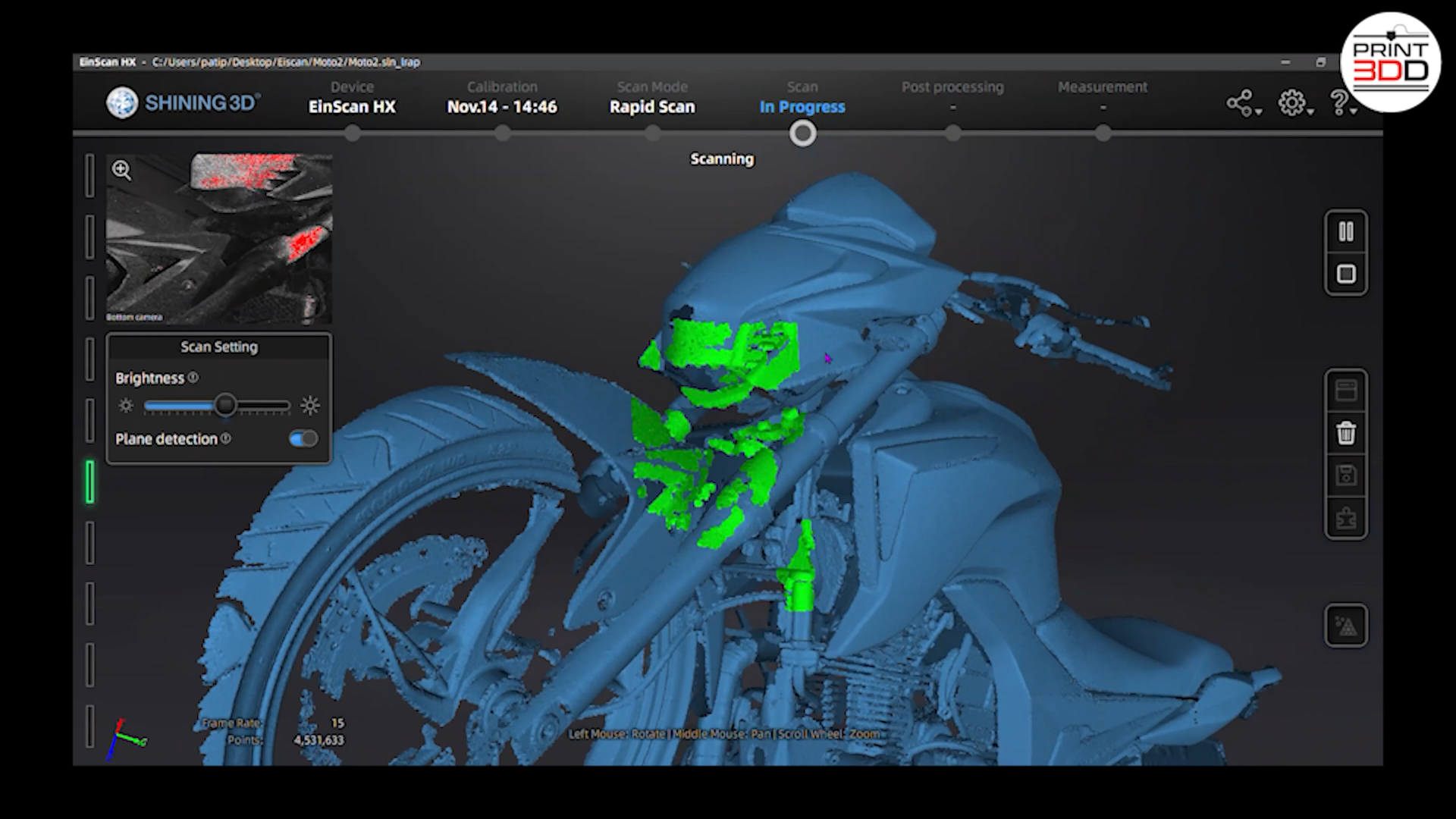
Task: Expand the settings dropdown arrow
Action: pos(1310,112)
